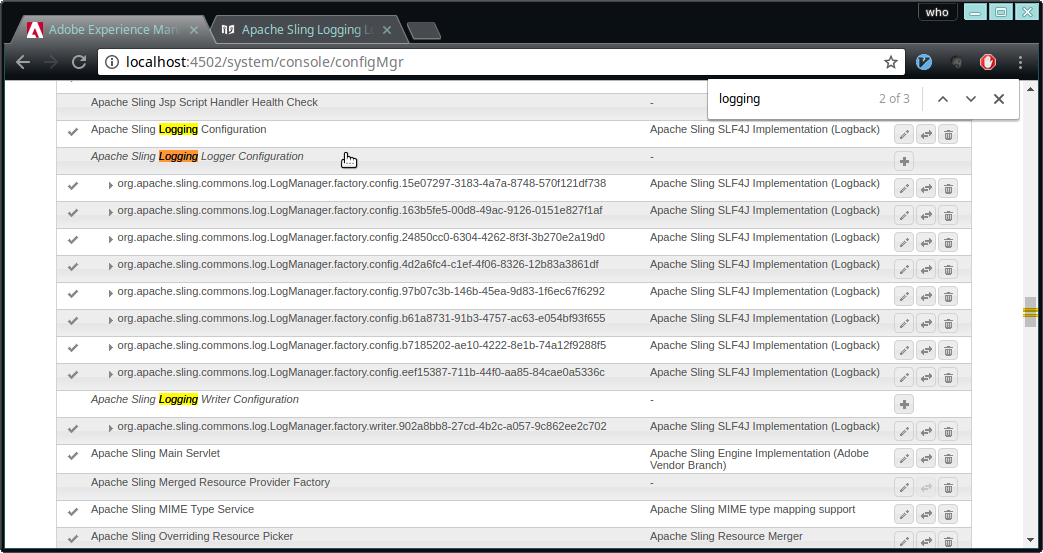
Task: Unbind the Apache Sling Main Servlet configuration
Action: tap(926, 459)
